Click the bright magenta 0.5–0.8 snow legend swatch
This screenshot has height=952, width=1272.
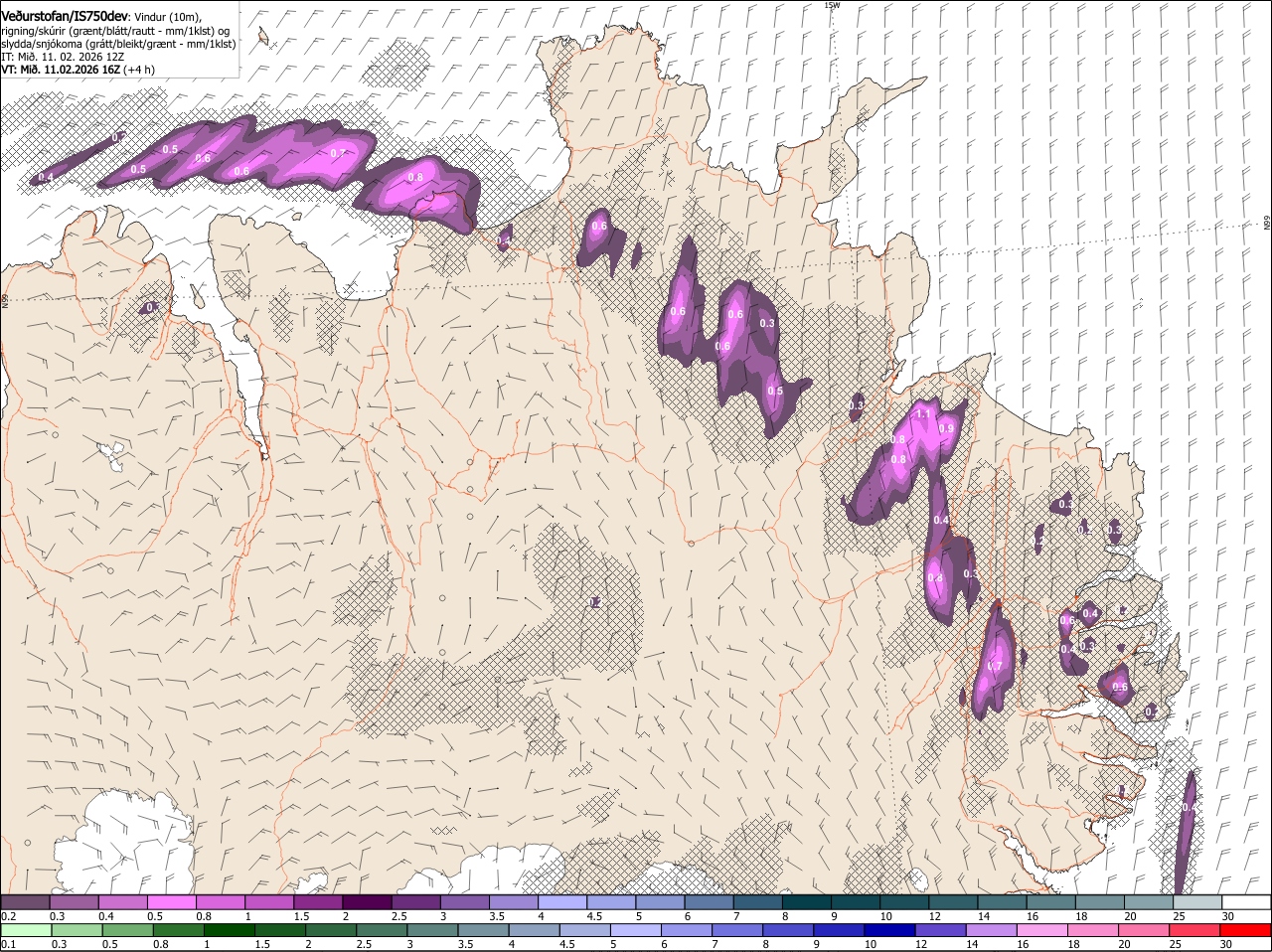[x=171, y=902]
